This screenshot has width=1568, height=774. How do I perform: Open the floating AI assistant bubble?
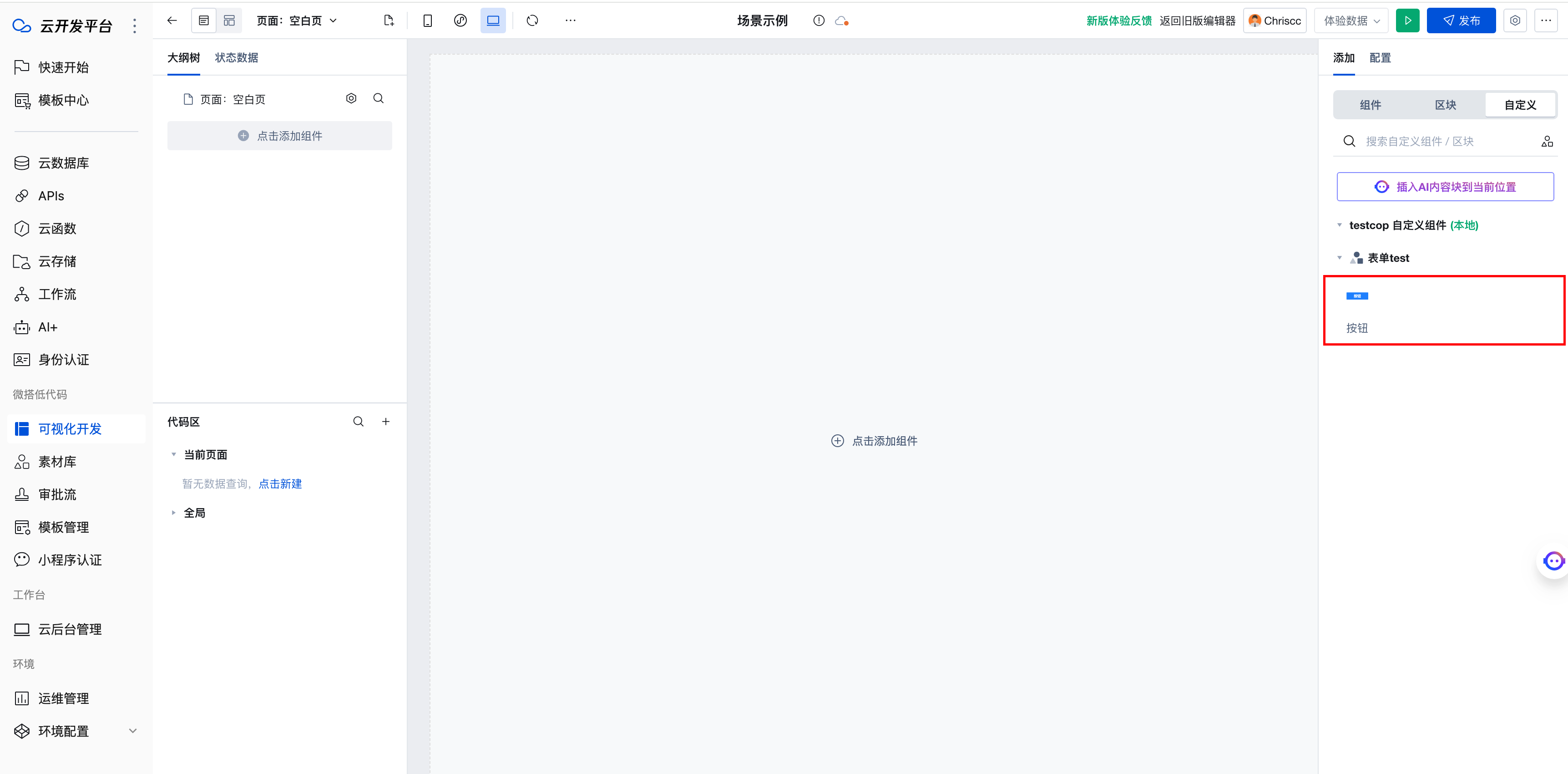pyautogui.click(x=1553, y=560)
